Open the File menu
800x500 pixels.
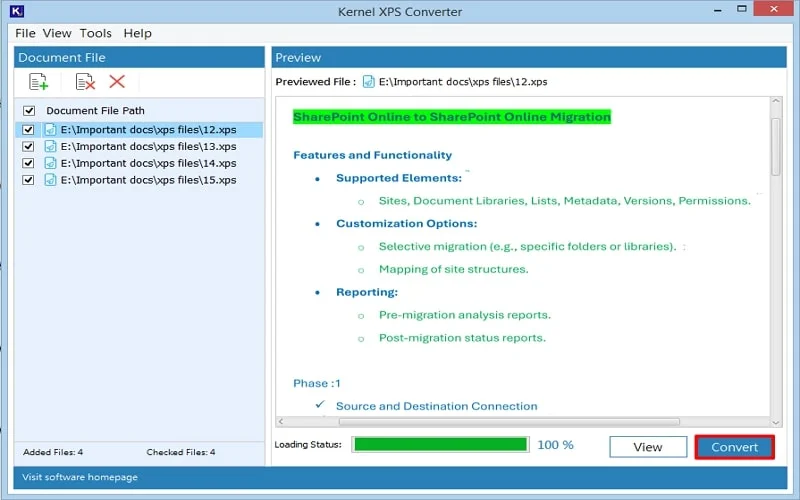25,33
